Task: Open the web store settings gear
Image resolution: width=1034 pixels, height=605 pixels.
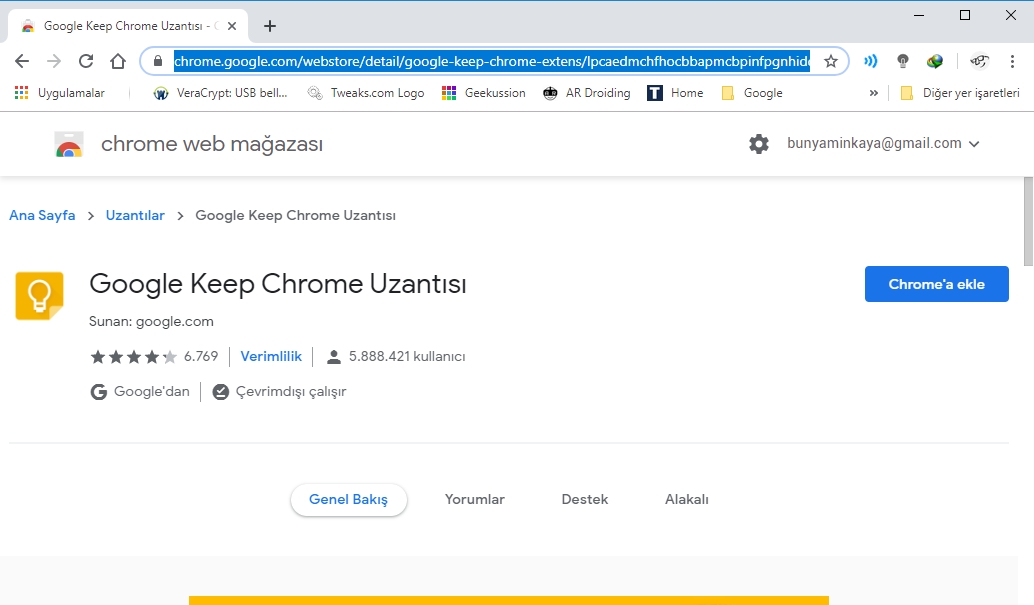Action: (759, 144)
